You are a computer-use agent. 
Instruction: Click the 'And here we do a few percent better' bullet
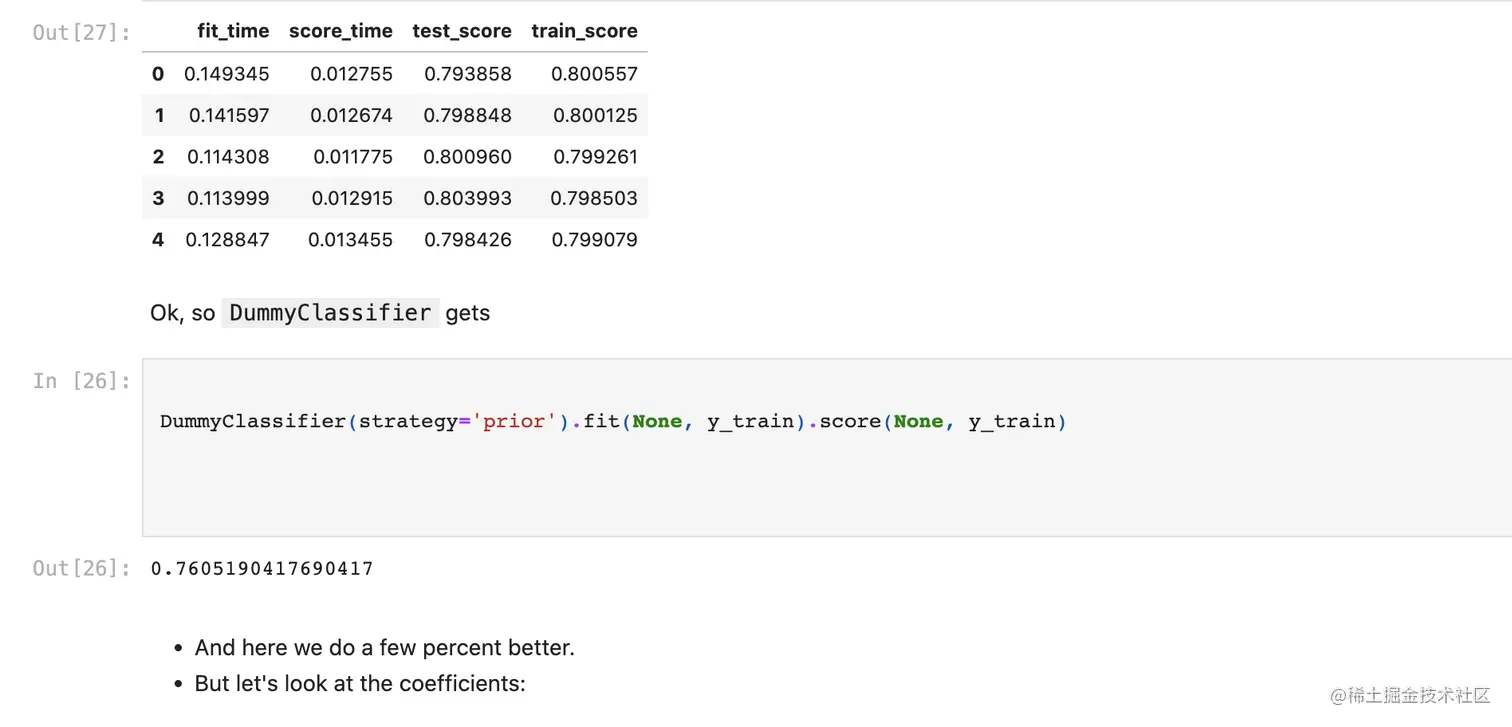[x=384, y=648]
